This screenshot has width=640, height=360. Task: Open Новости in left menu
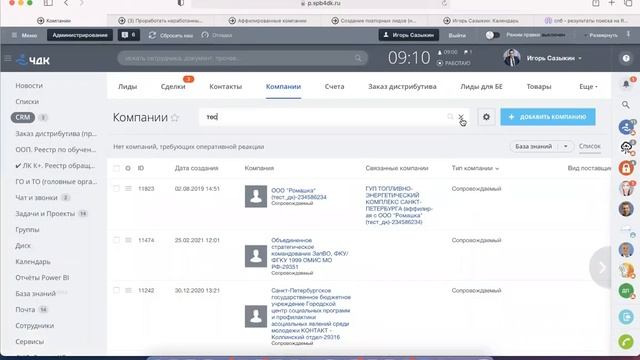pyautogui.click(x=29, y=86)
